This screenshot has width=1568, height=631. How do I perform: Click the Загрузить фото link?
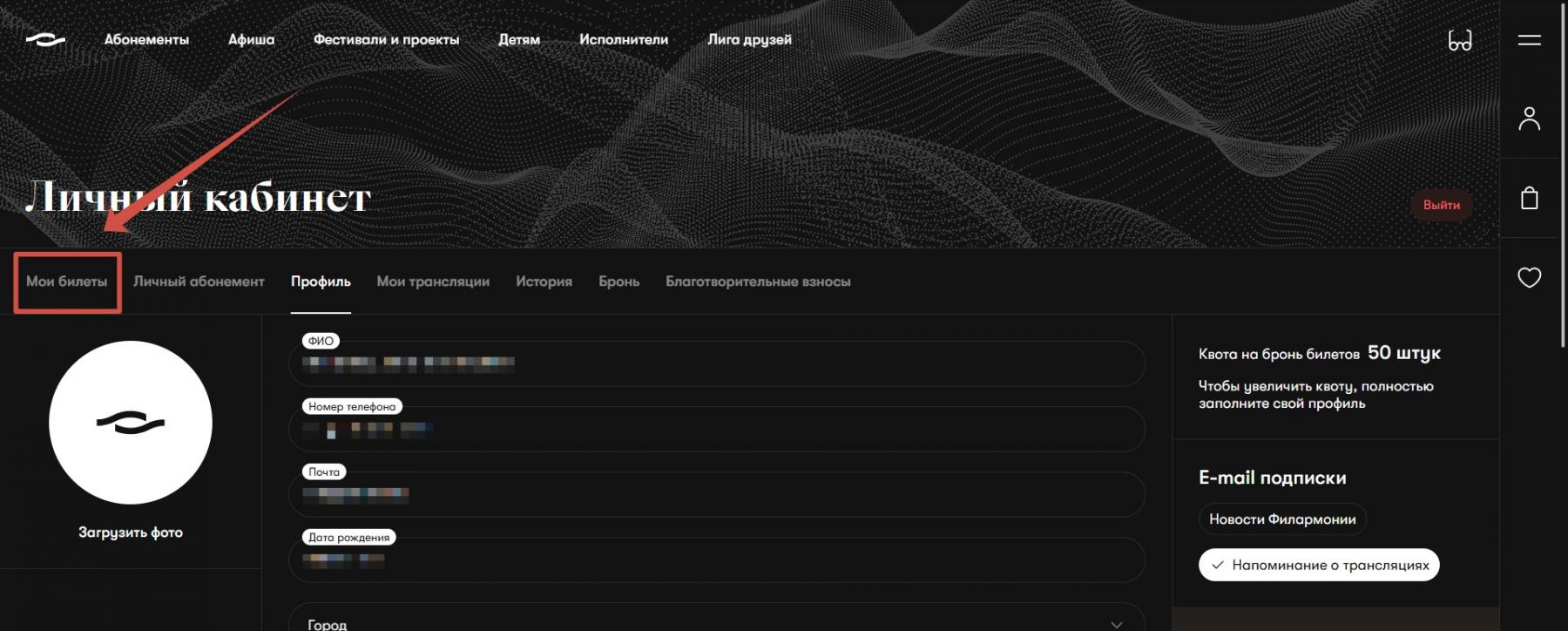(x=131, y=533)
